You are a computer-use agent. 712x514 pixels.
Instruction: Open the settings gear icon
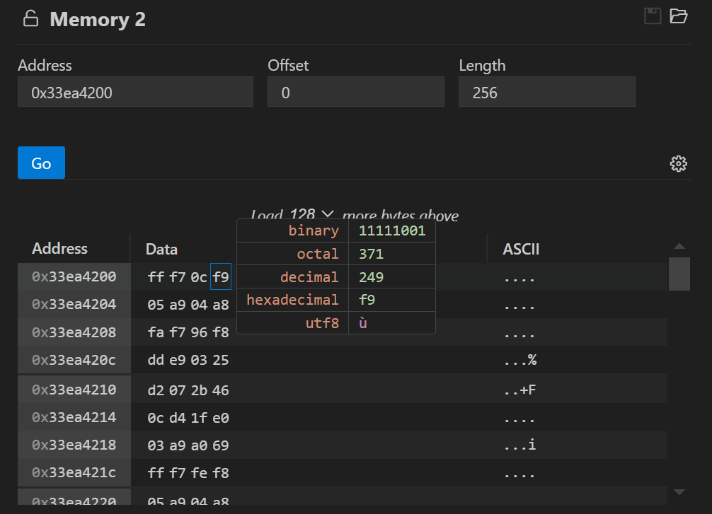click(x=679, y=164)
